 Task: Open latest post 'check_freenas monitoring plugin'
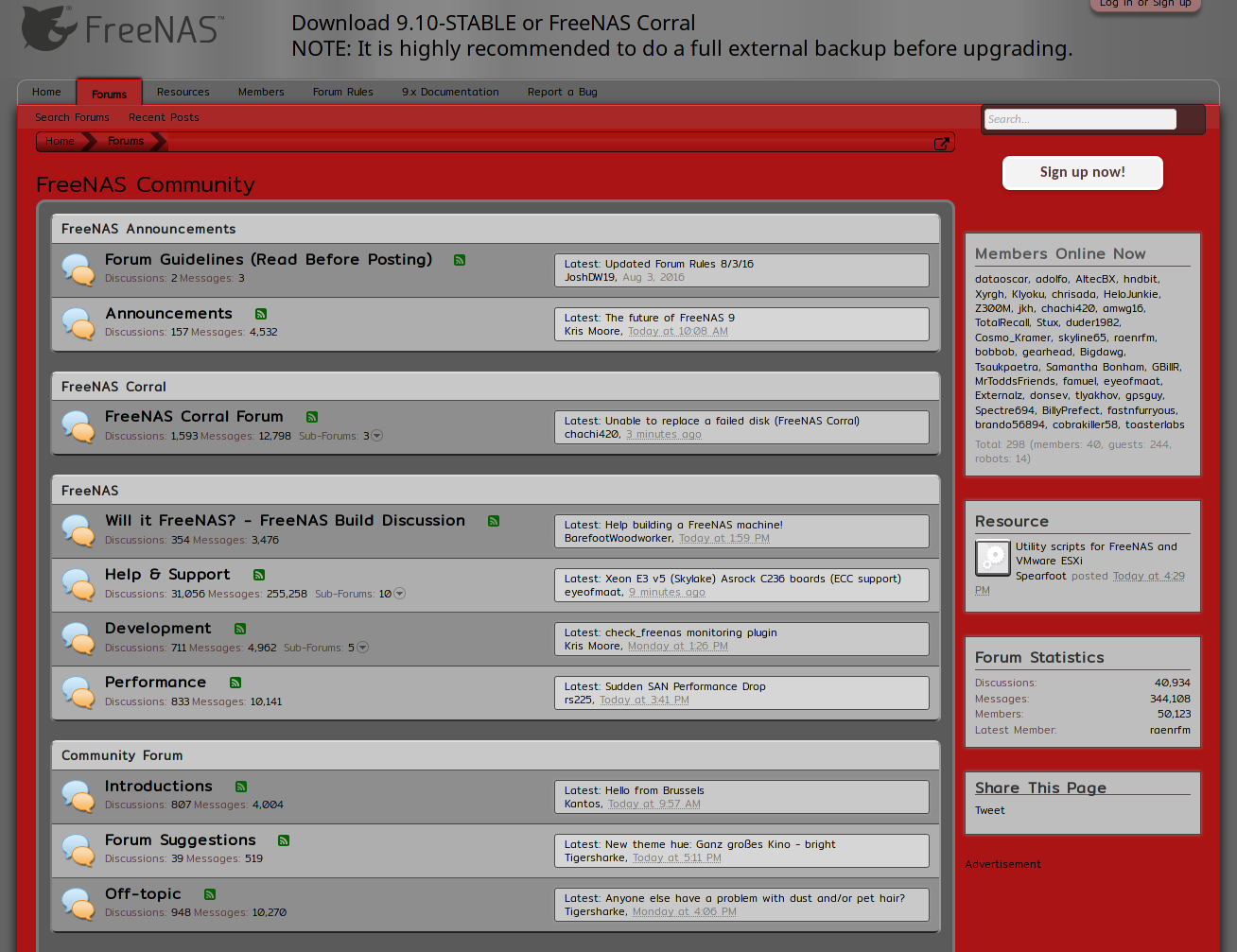(x=691, y=632)
